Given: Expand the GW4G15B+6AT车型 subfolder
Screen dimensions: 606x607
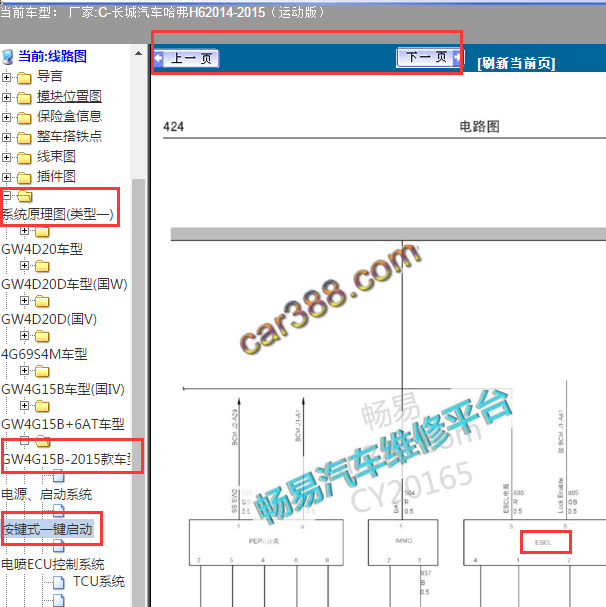Looking at the screenshot, I should click(x=24, y=405).
